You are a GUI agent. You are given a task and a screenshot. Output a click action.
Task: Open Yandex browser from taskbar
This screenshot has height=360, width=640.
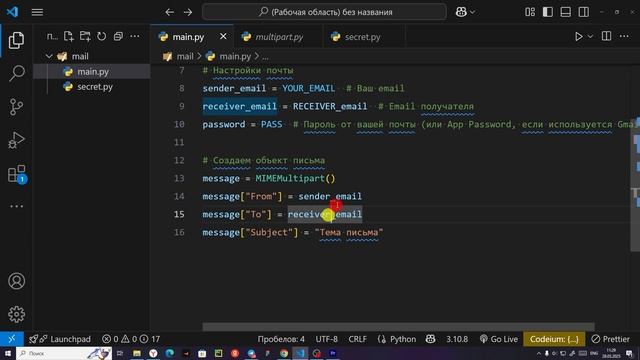point(153,353)
